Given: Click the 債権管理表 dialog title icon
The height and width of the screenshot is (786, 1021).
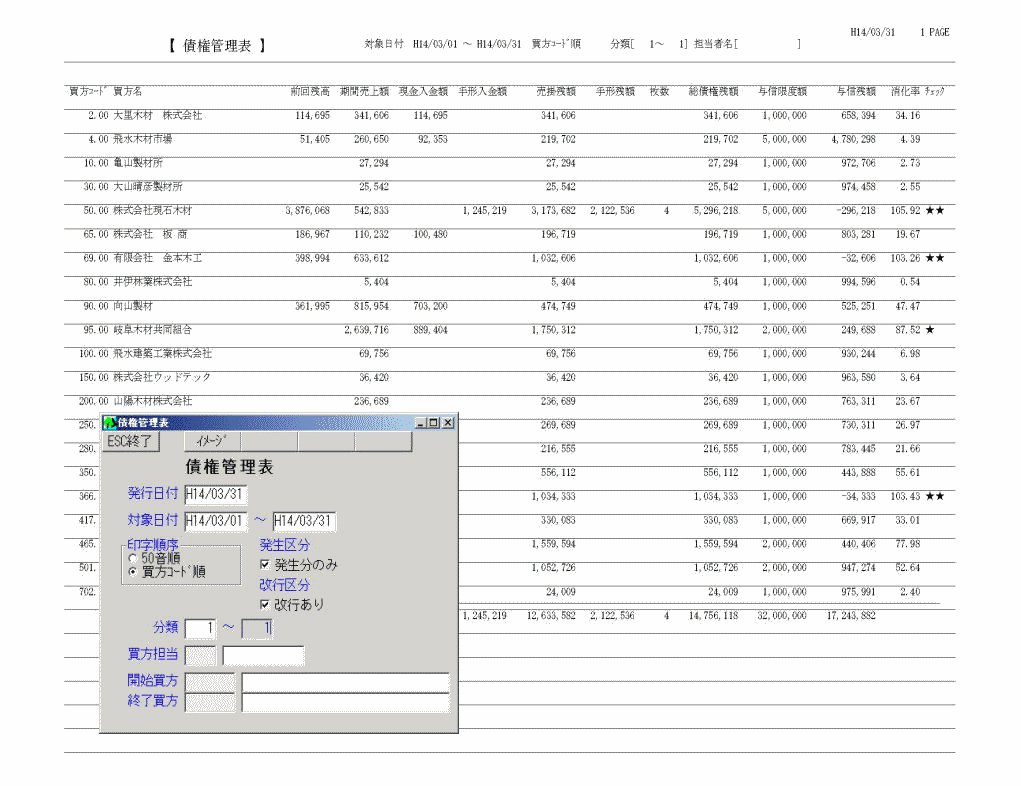Looking at the screenshot, I should pyautogui.click(x=110, y=423).
